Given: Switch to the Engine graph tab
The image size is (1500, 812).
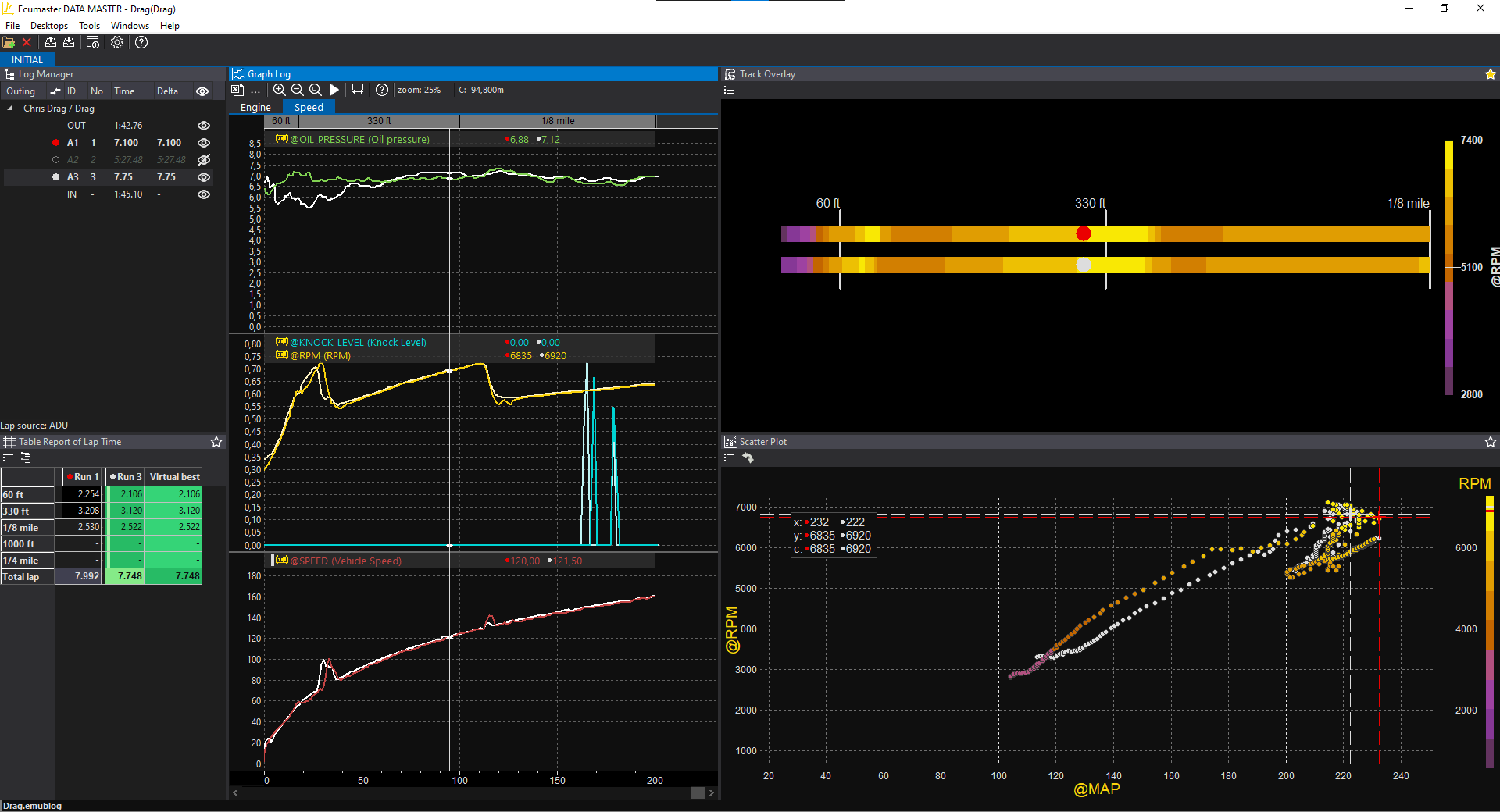Looking at the screenshot, I should click(x=255, y=108).
